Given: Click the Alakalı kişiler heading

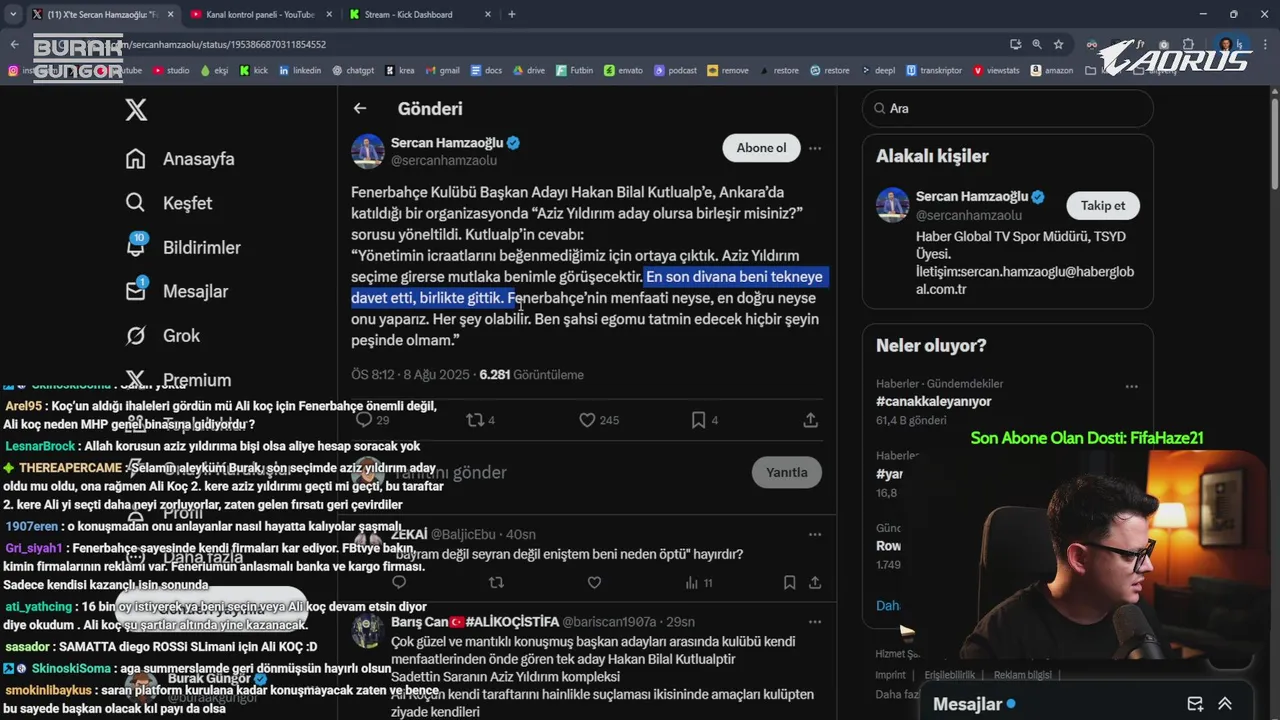Looking at the screenshot, I should [932, 156].
